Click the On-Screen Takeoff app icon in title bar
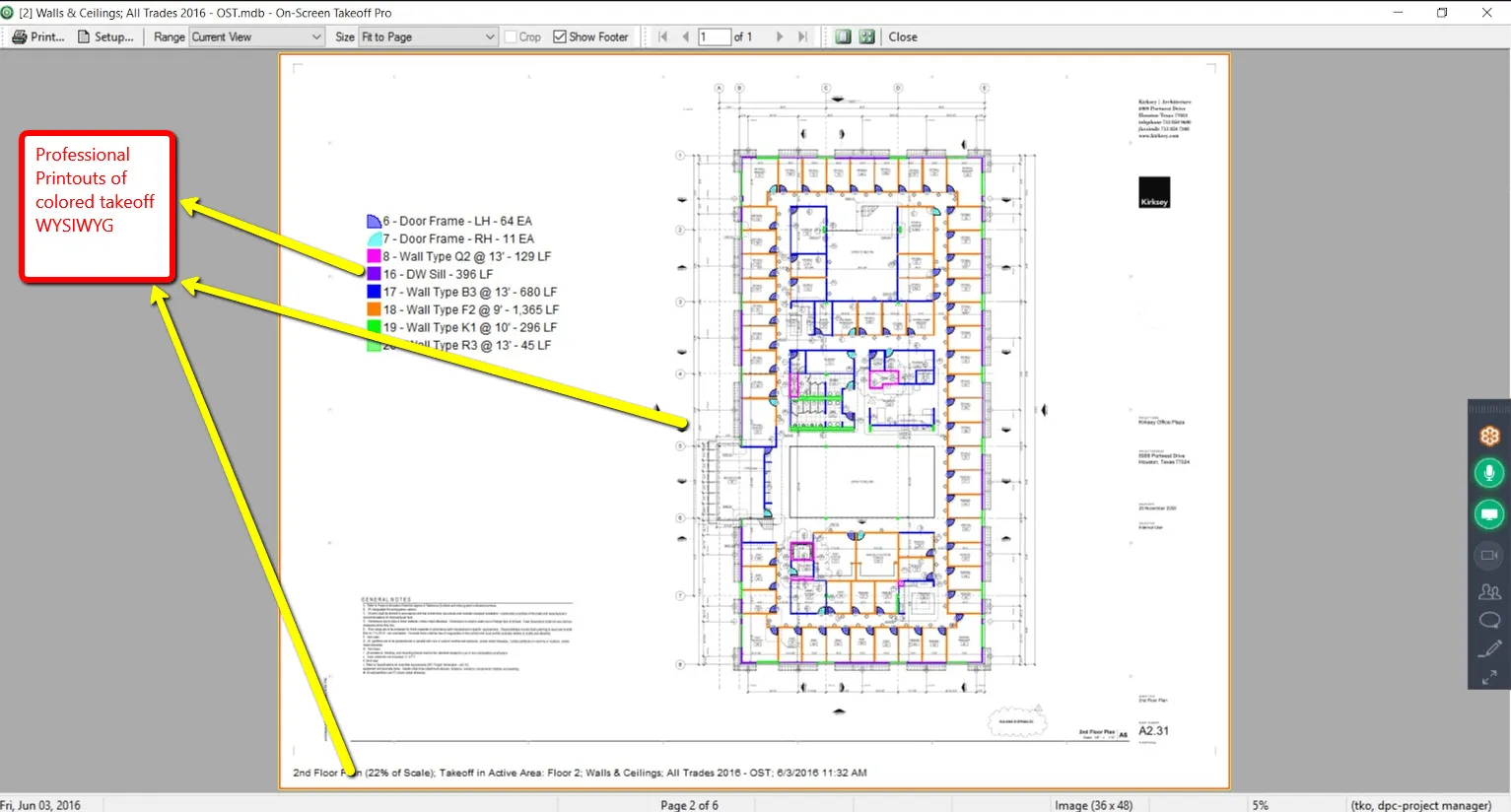 9,13
